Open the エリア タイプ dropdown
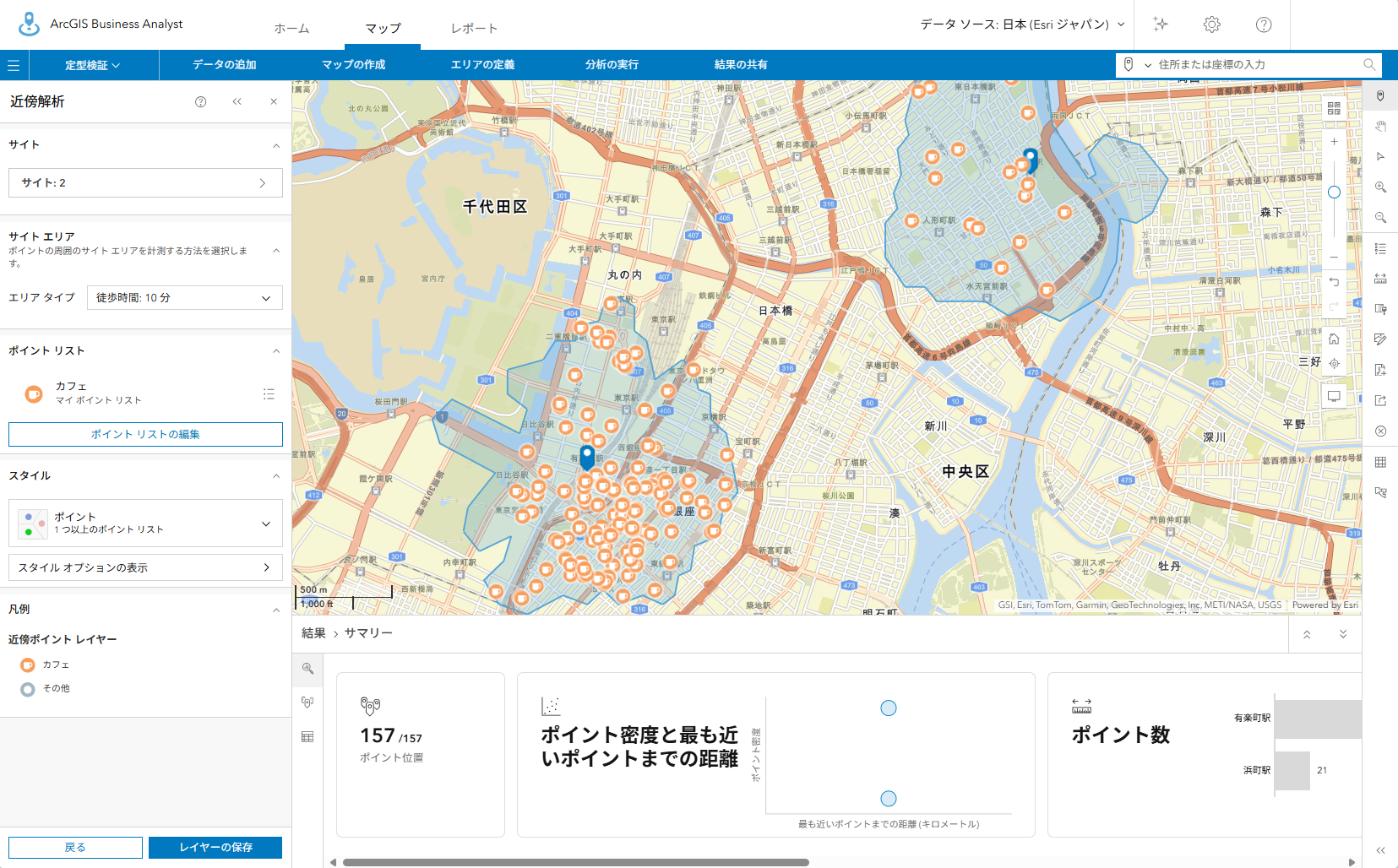Screen dimensions: 1398x868 [184, 298]
